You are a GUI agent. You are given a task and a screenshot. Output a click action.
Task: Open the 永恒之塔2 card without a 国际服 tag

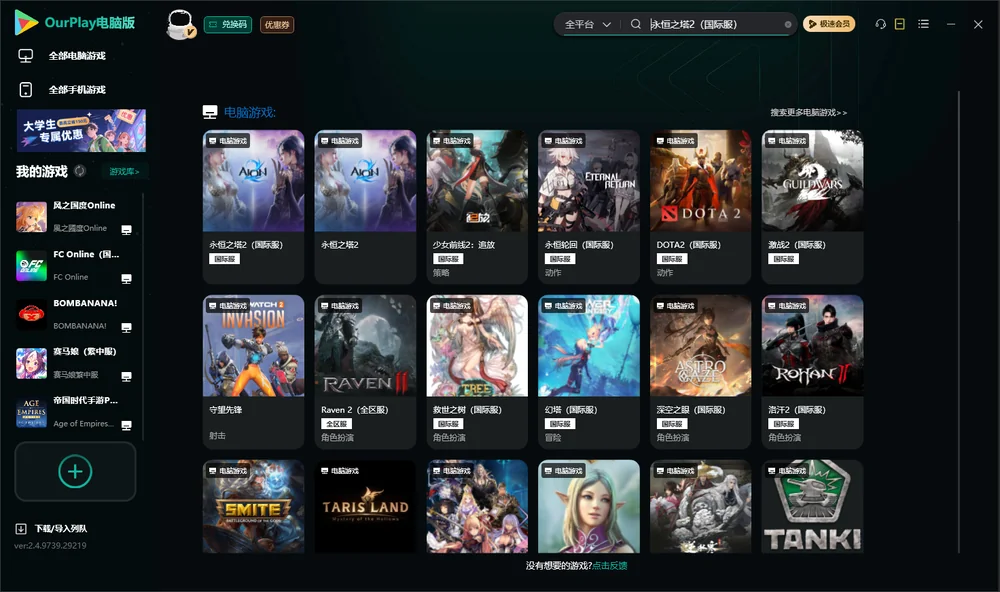[365, 207]
